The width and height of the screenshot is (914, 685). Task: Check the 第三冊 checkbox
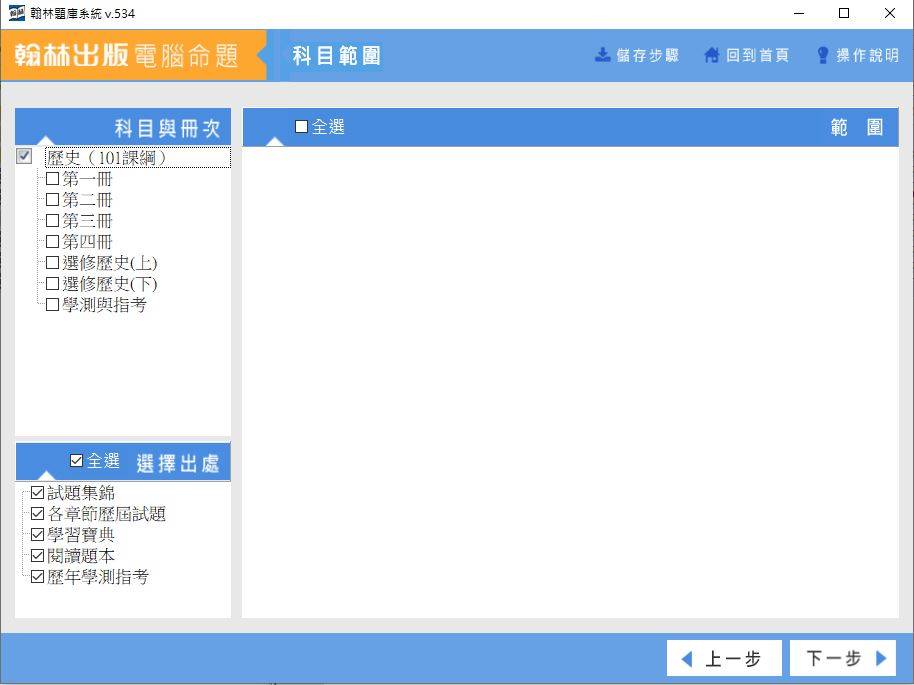click(x=52, y=220)
